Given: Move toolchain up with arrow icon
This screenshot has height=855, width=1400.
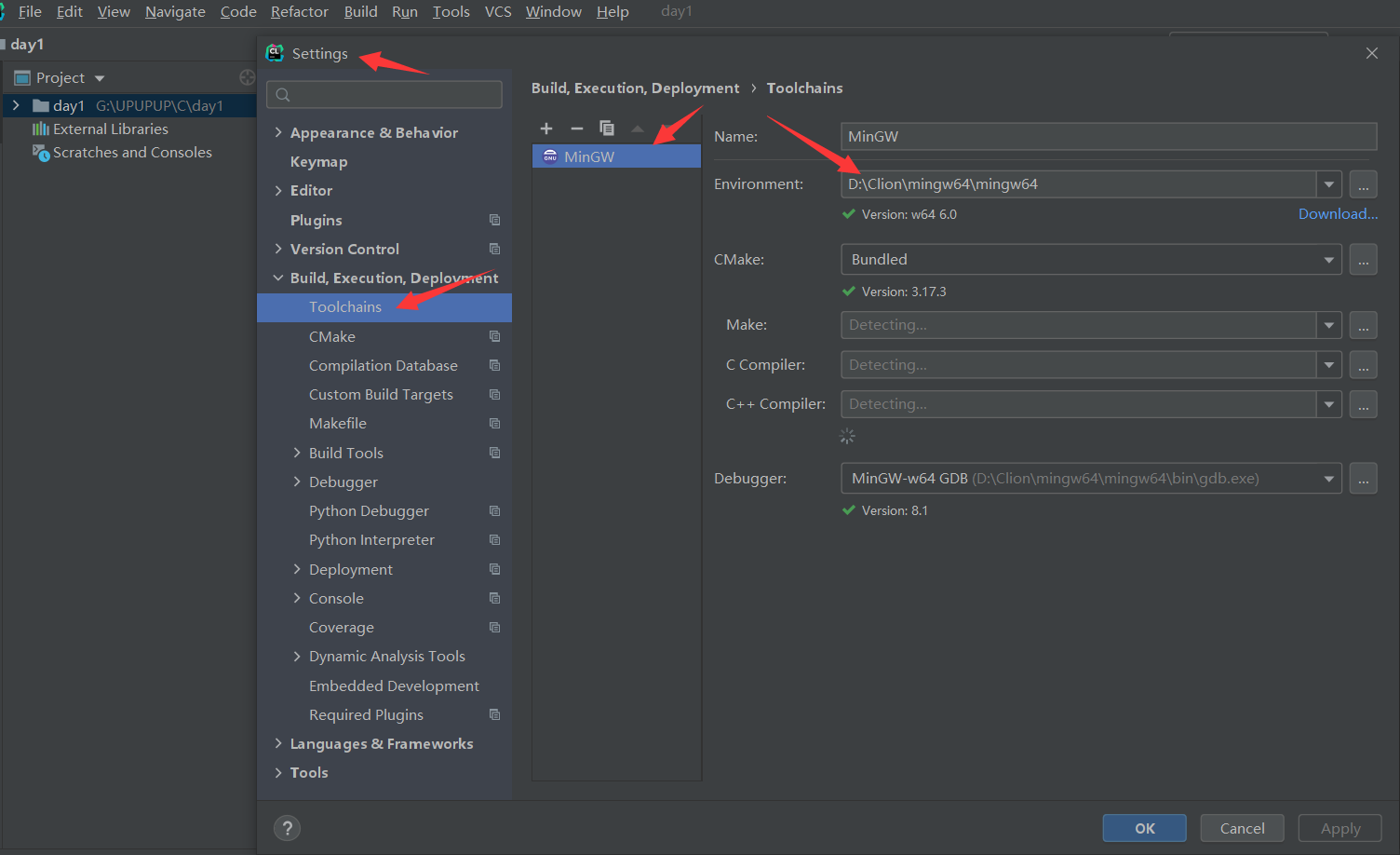Looking at the screenshot, I should (638, 129).
